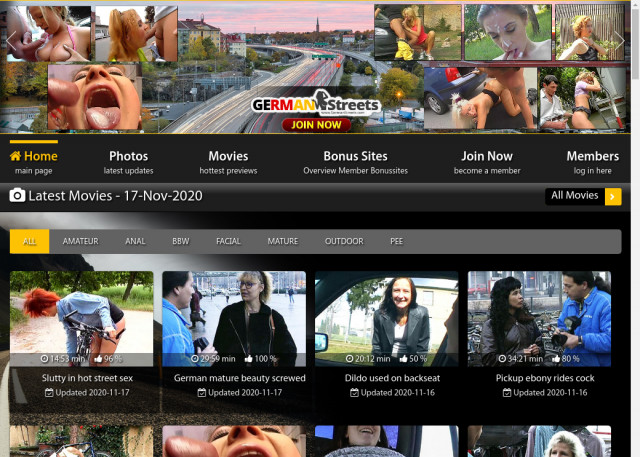The height and width of the screenshot is (457, 640).
Task: Click the red JOIN NOW banner button
Action: (x=316, y=124)
